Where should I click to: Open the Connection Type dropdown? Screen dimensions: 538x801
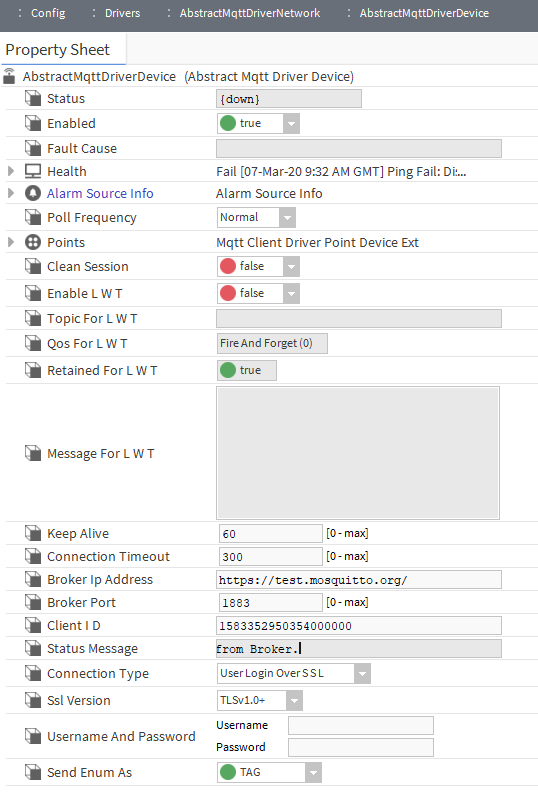coord(362,674)
